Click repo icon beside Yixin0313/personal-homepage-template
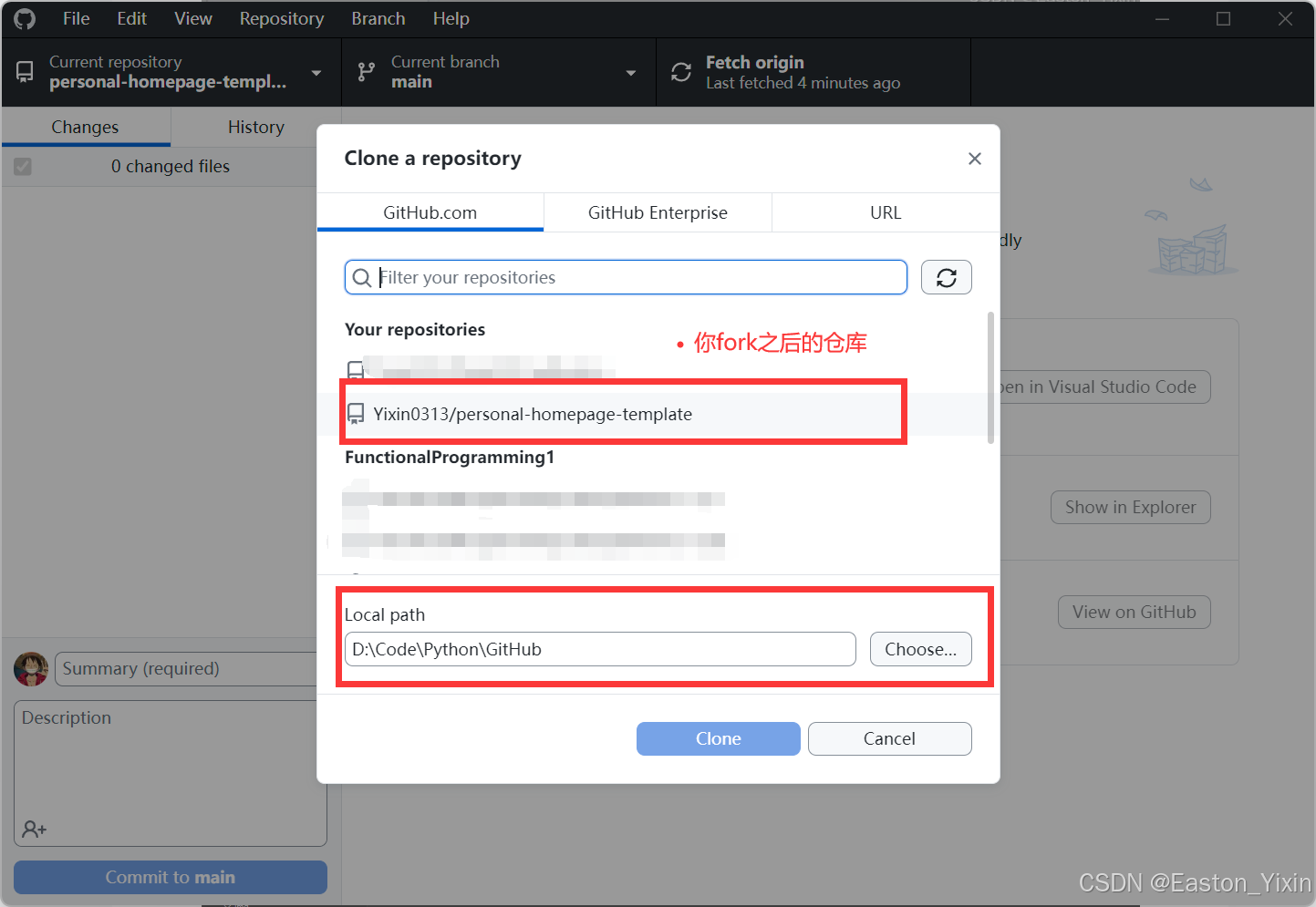 [357, 415]
